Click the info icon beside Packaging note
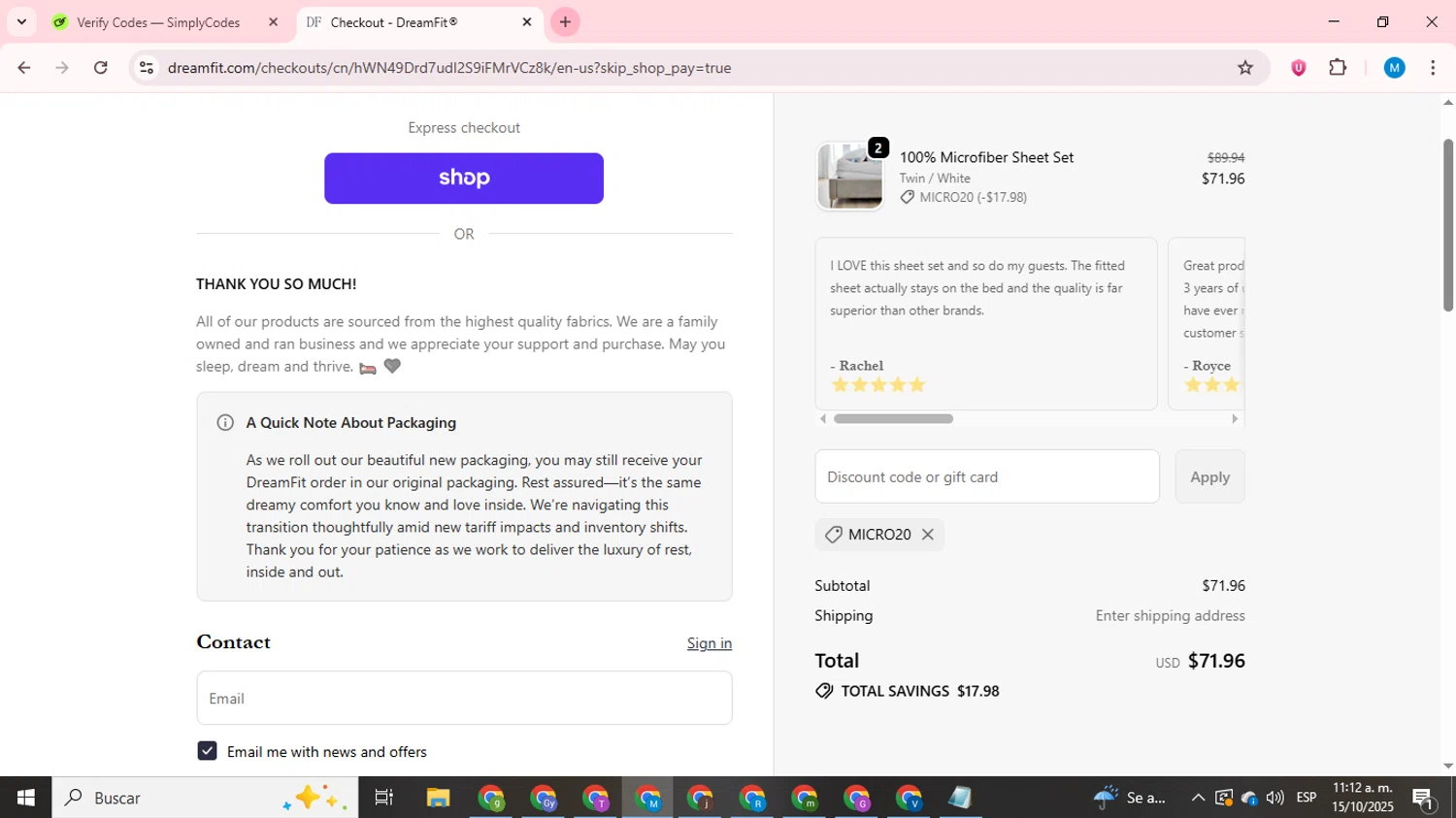 tap(225, 423)
